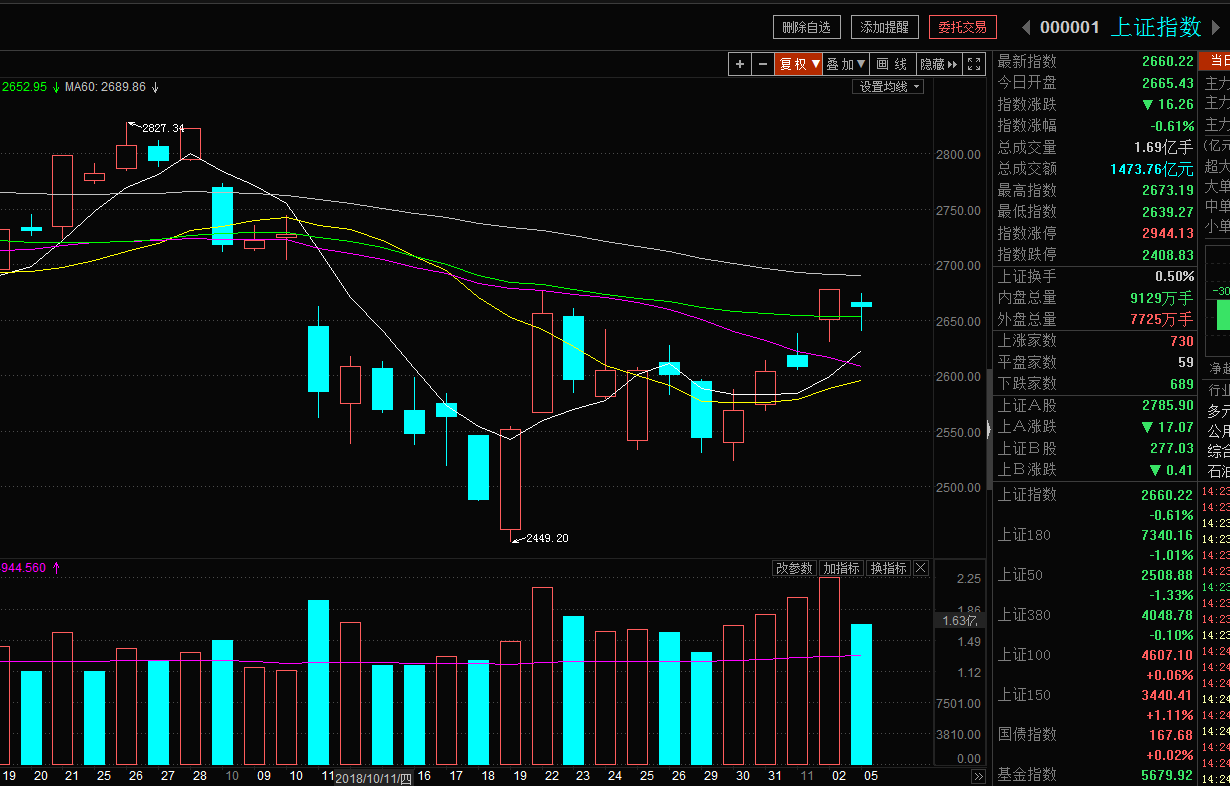
Task: Click 删除自选 button
Action: point(807,27)
